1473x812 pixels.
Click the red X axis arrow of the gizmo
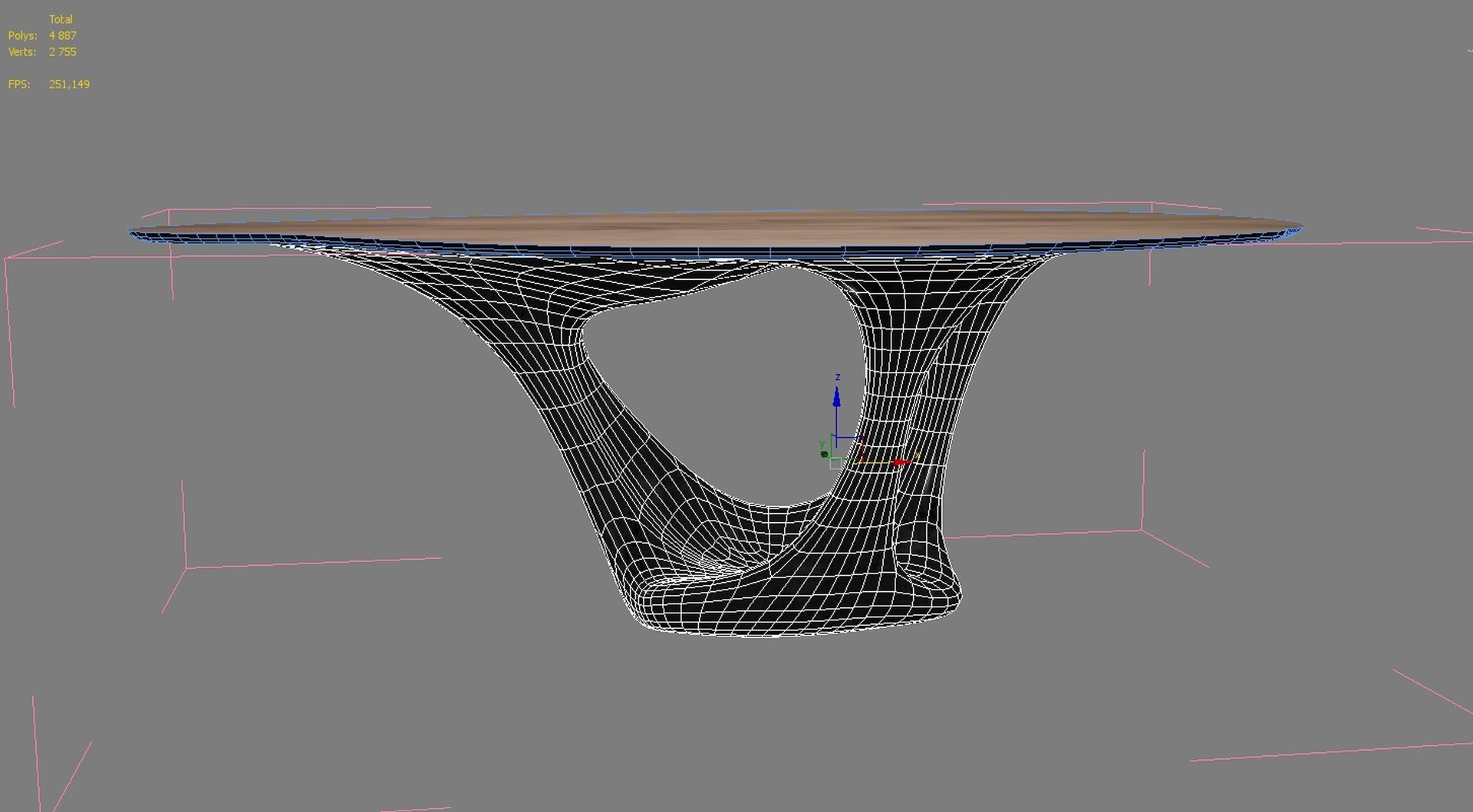coord(903,462)
